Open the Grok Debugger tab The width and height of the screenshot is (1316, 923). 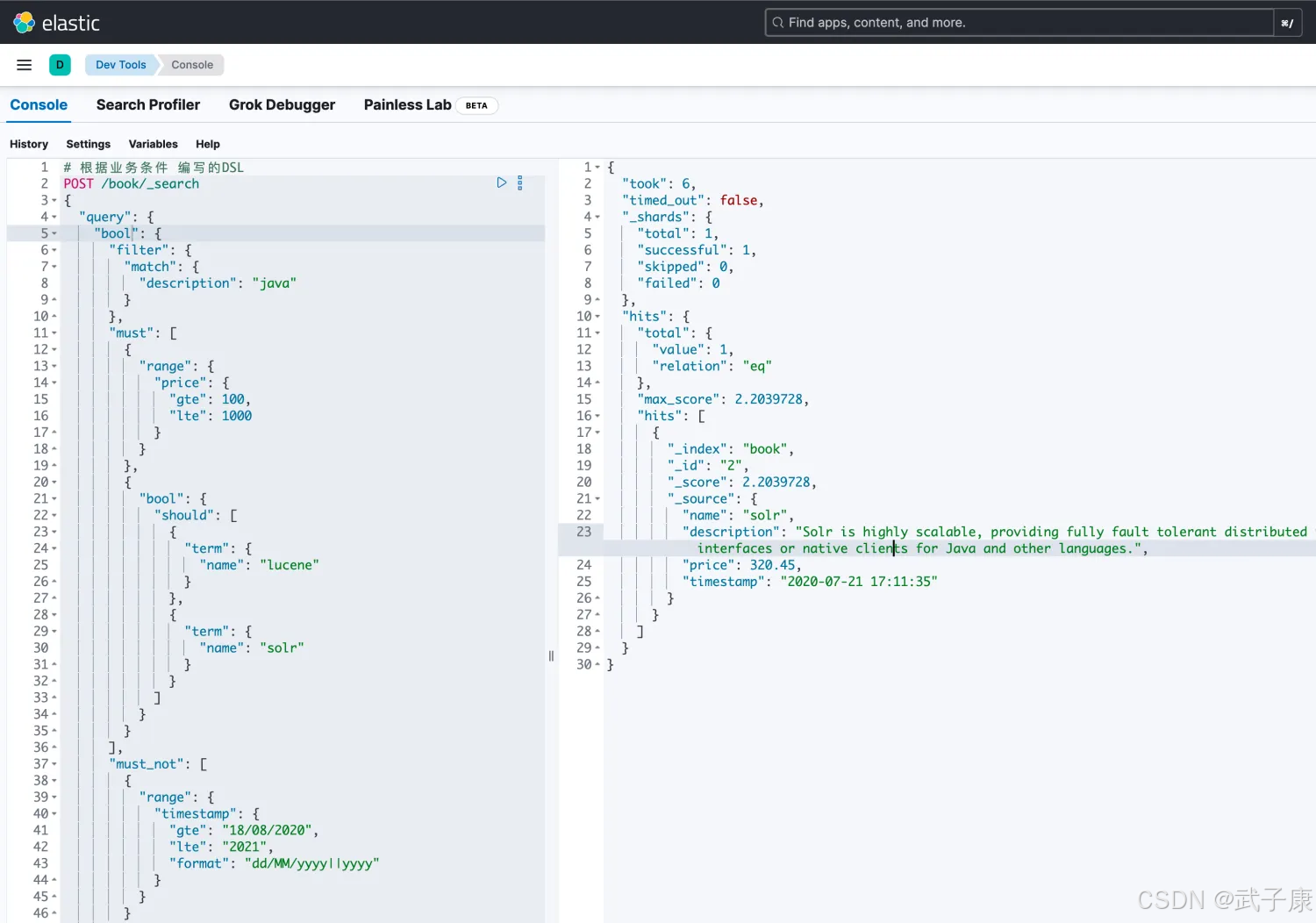(x=282, y=105)
